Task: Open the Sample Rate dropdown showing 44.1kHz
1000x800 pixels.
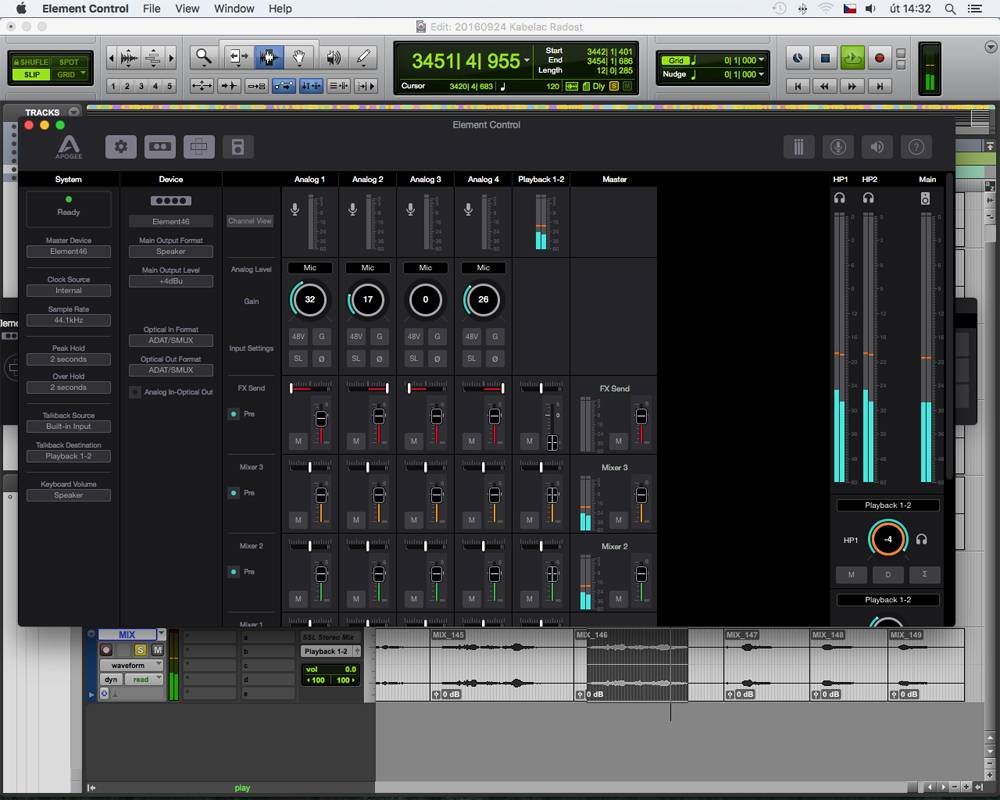Action: (x=68, y=320)
